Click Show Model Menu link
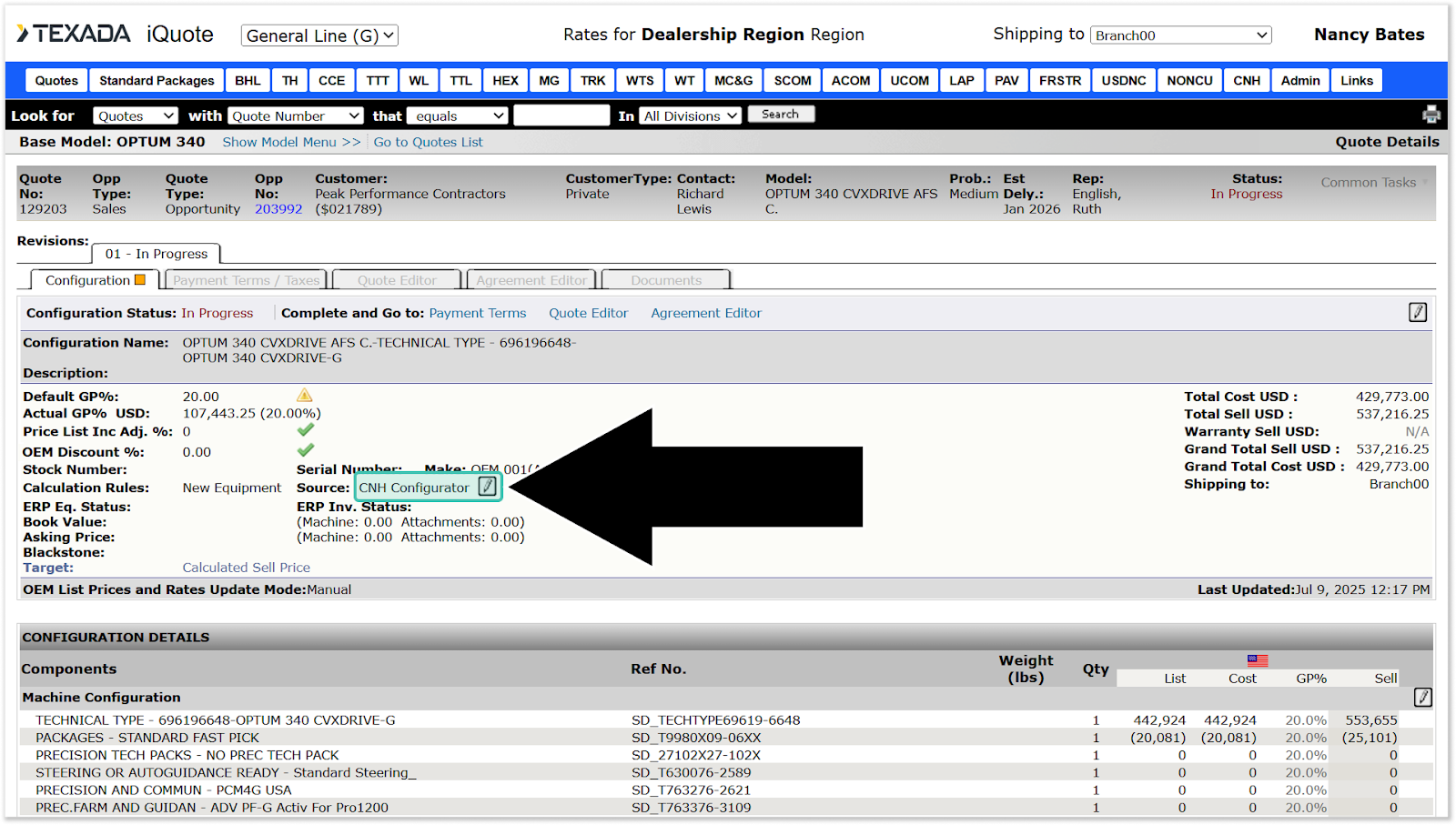This screenshot has height=825, width=1456. click(x=291, y=142)
